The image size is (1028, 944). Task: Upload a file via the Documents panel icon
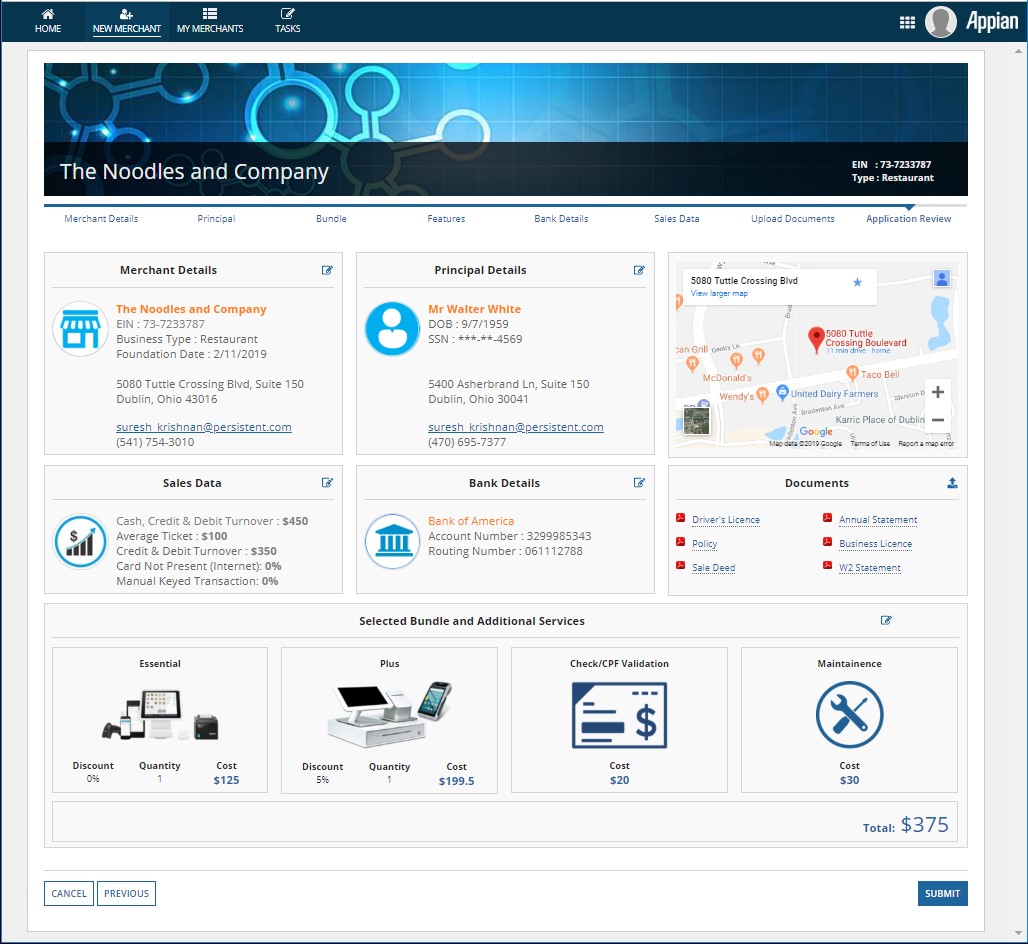click(x=952, y=482)
